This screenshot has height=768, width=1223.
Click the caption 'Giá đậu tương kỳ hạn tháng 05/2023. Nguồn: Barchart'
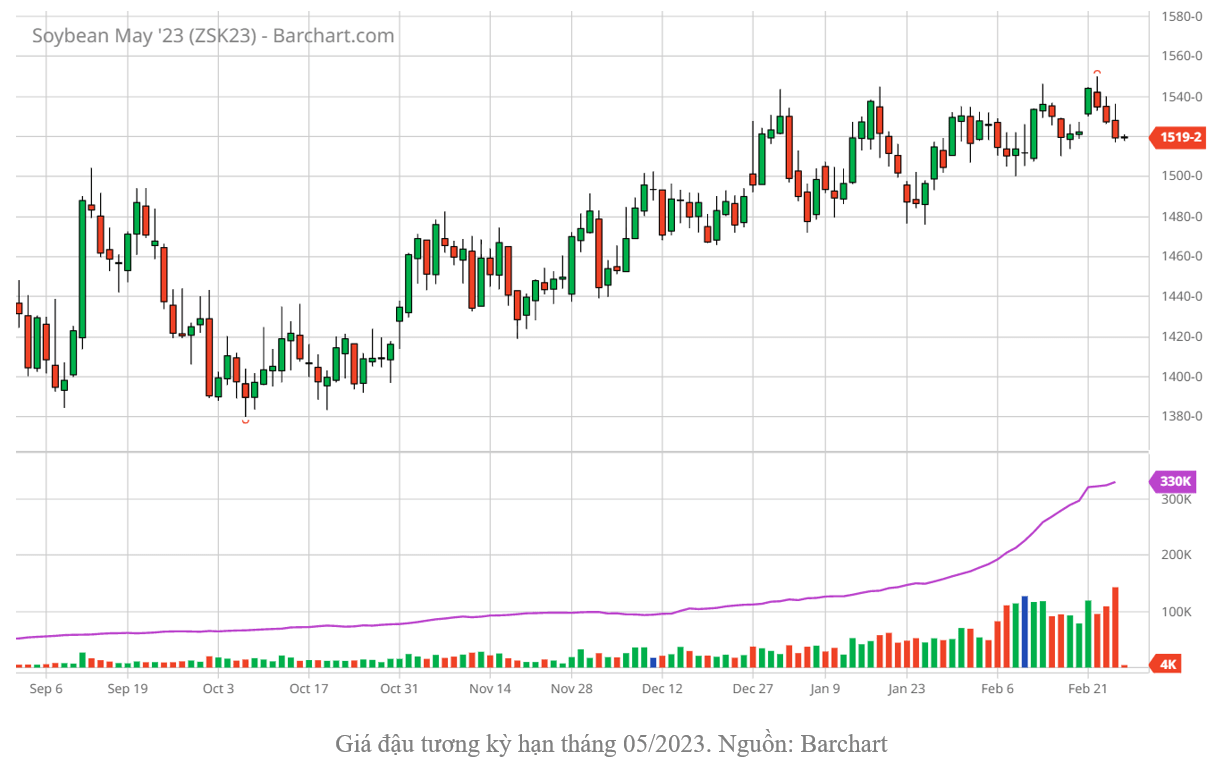click(x=611, y=744)
